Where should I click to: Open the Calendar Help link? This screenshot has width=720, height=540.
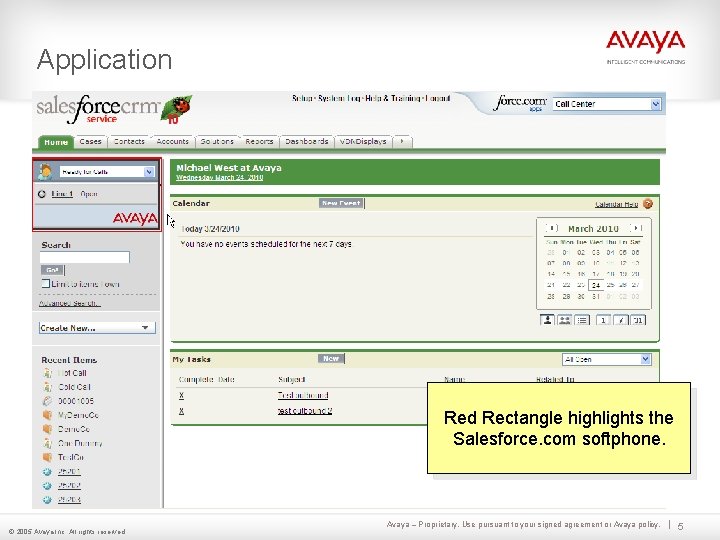616,204
